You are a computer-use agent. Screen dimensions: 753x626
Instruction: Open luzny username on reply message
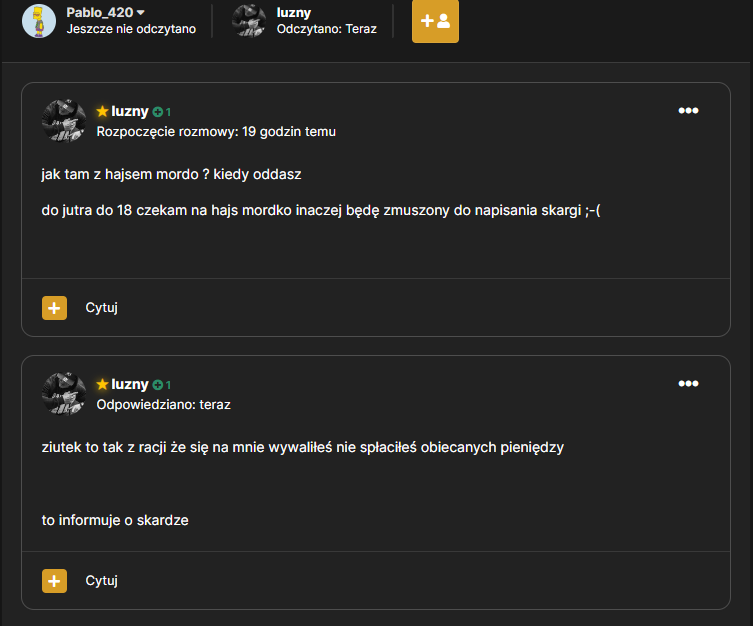(130, 385)
